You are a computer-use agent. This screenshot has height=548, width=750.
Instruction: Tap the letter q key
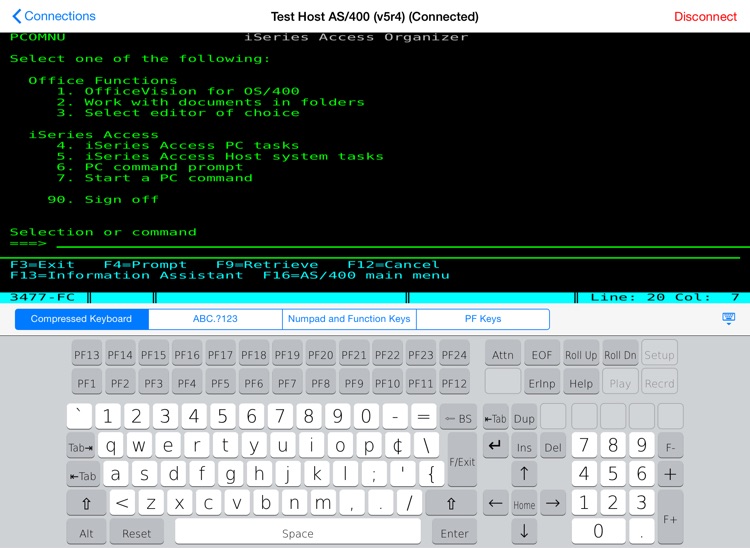pyautogui.click(x=110, y=446)
